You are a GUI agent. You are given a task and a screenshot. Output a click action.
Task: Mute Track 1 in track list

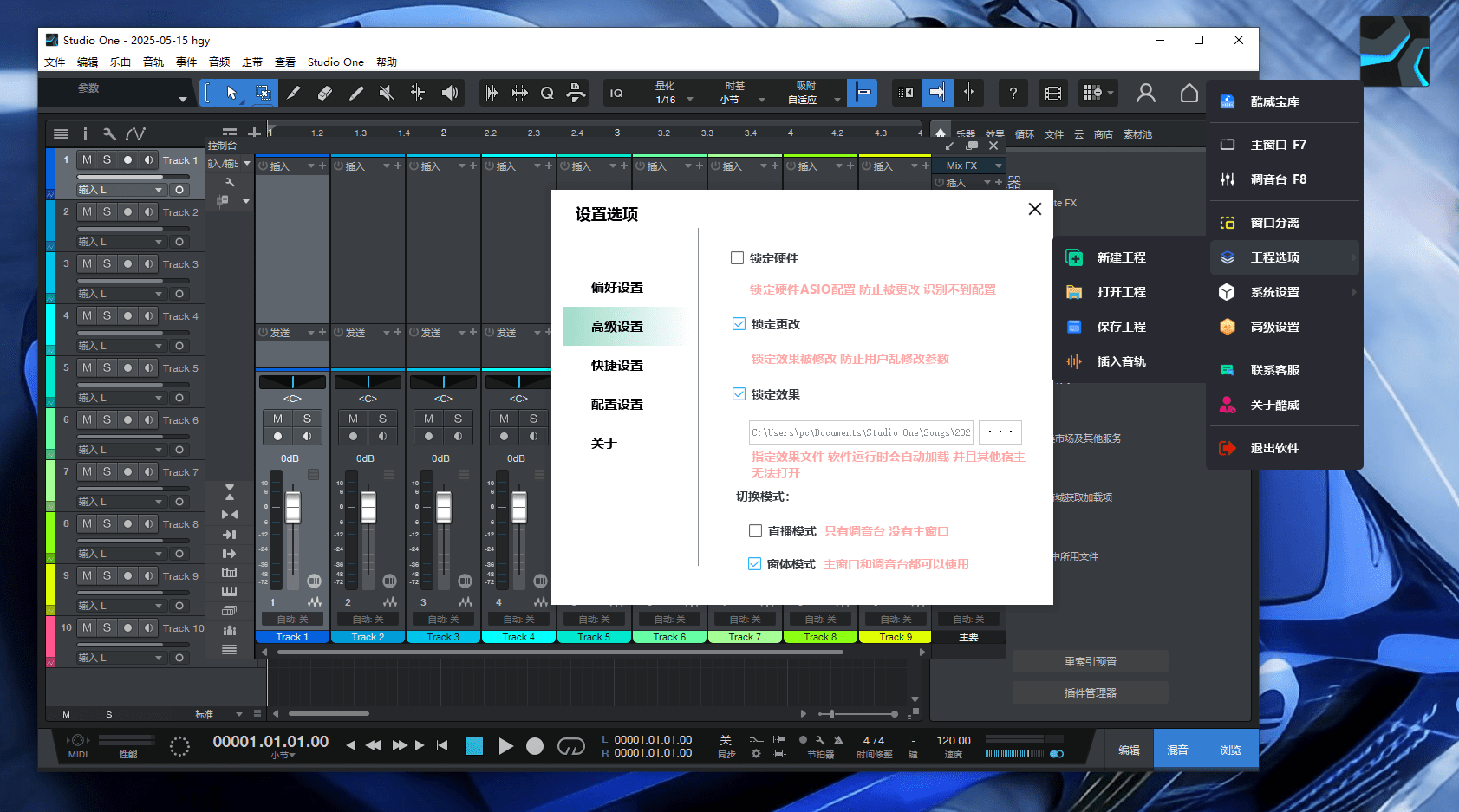[87, 160]
